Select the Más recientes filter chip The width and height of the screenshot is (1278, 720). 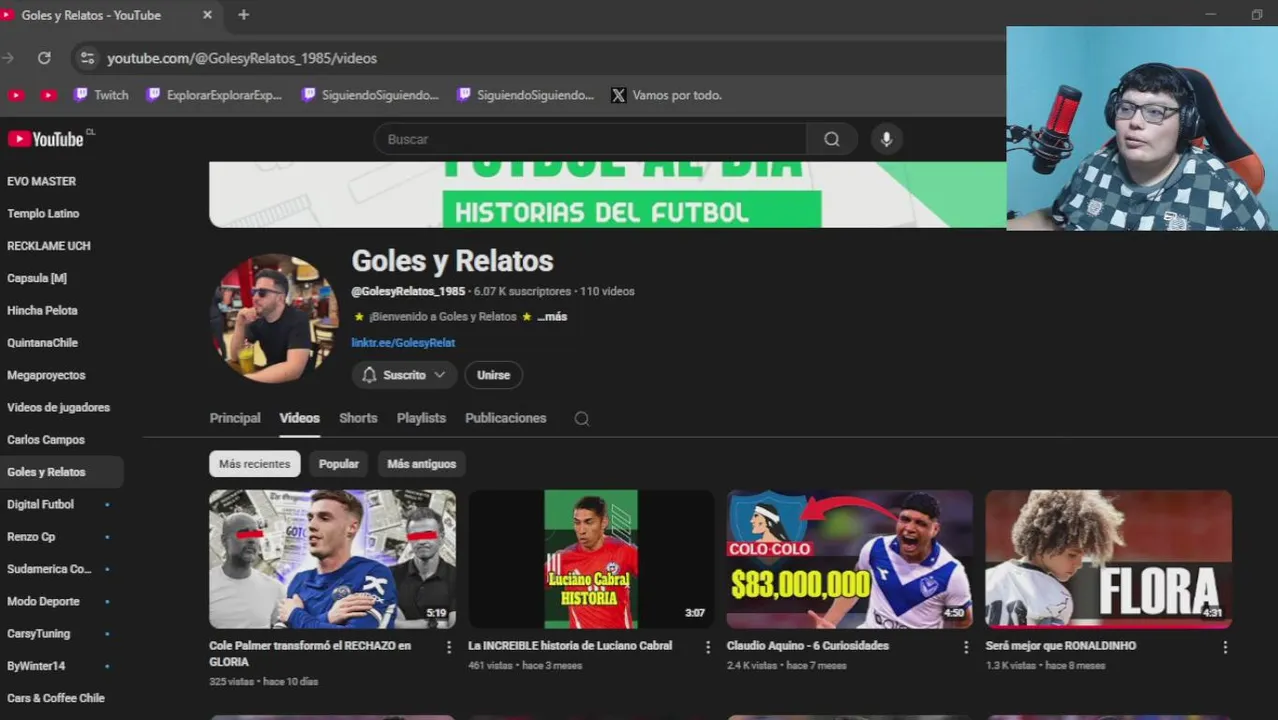(255, 464)
